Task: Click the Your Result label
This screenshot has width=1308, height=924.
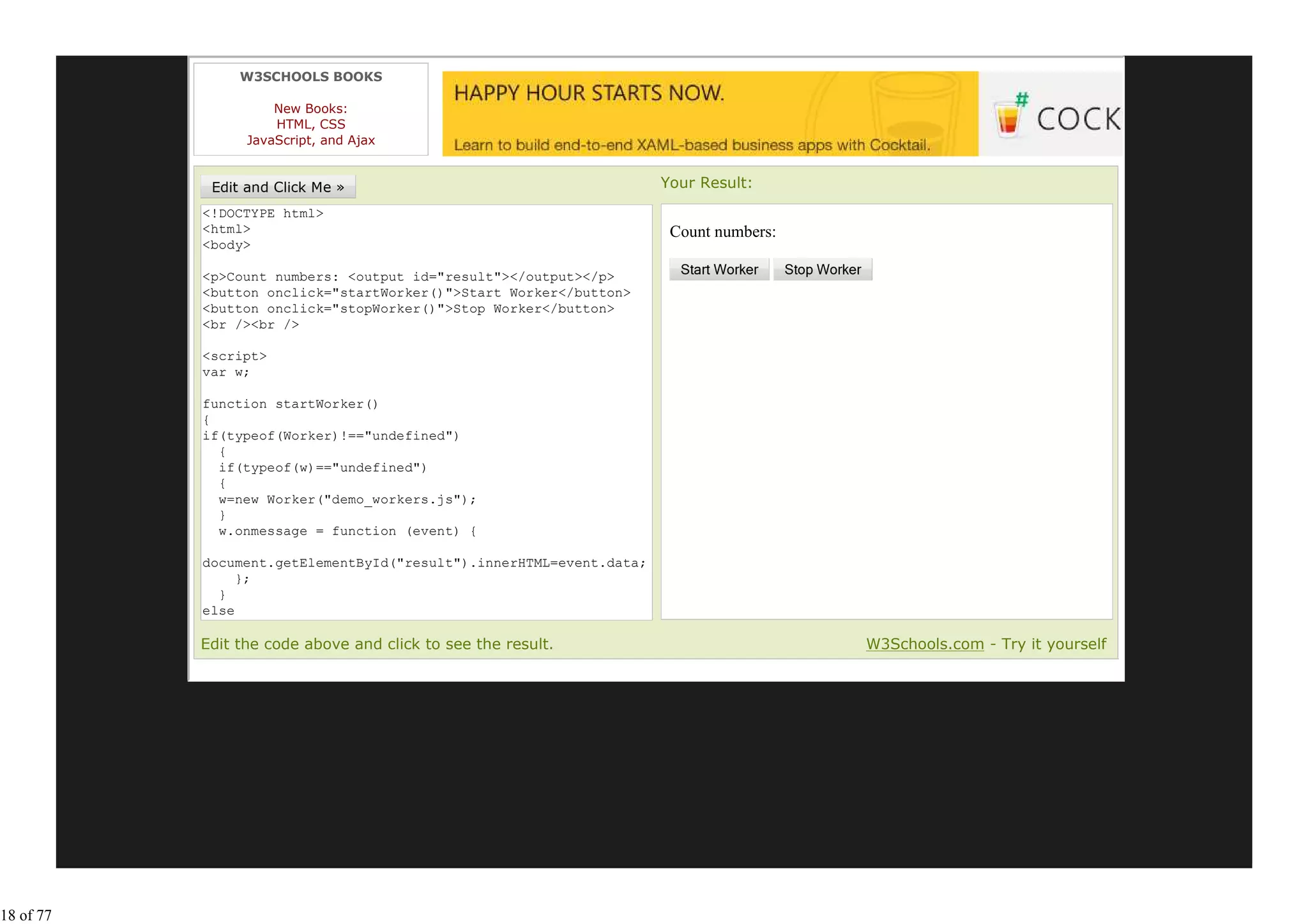Action: 706,183
